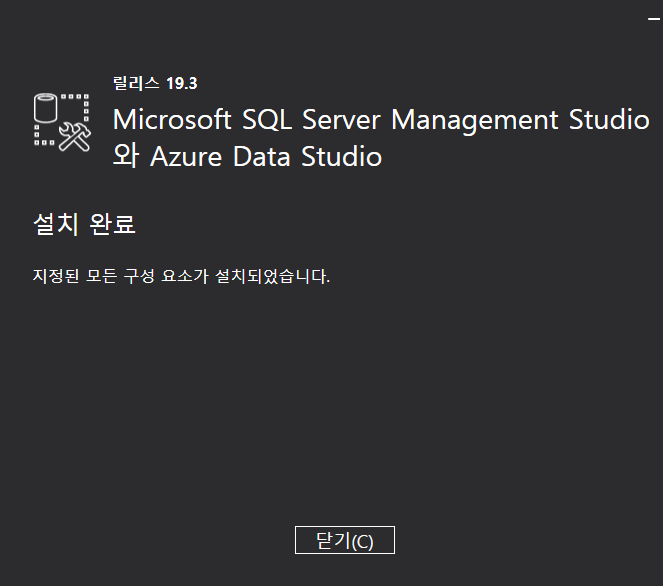Viewport: 663px width, 586px height.
Task: Minimize the installer window
Action: [x=654, y=19]
